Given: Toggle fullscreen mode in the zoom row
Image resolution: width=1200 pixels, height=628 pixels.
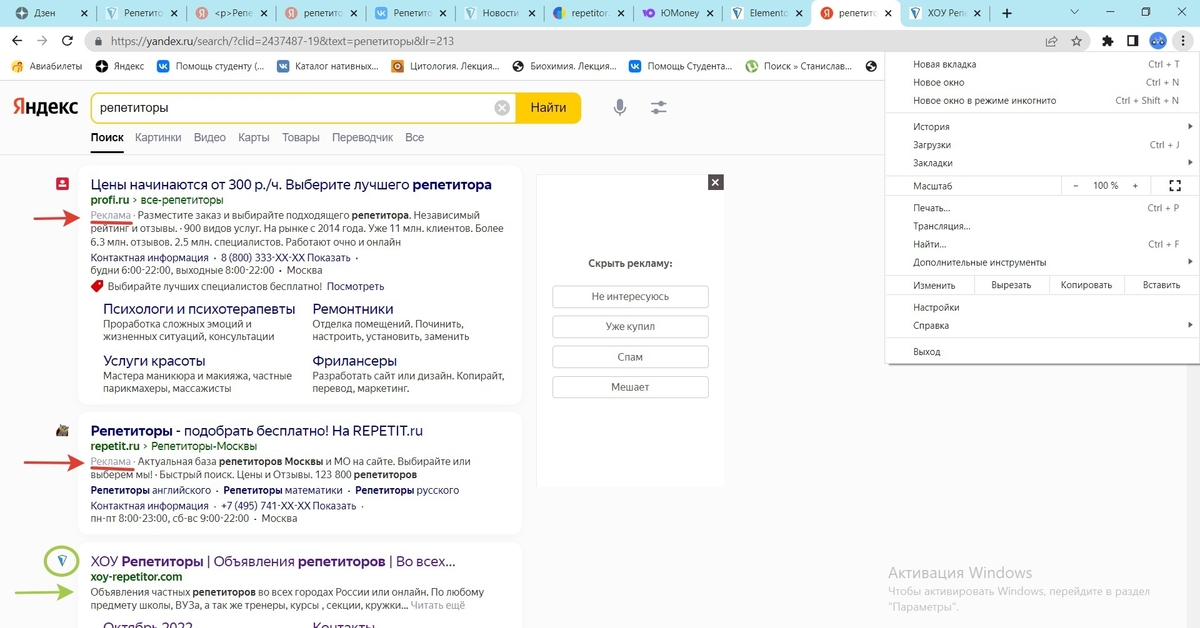Looking at the screenshot, I should (x=1174, y=186).
